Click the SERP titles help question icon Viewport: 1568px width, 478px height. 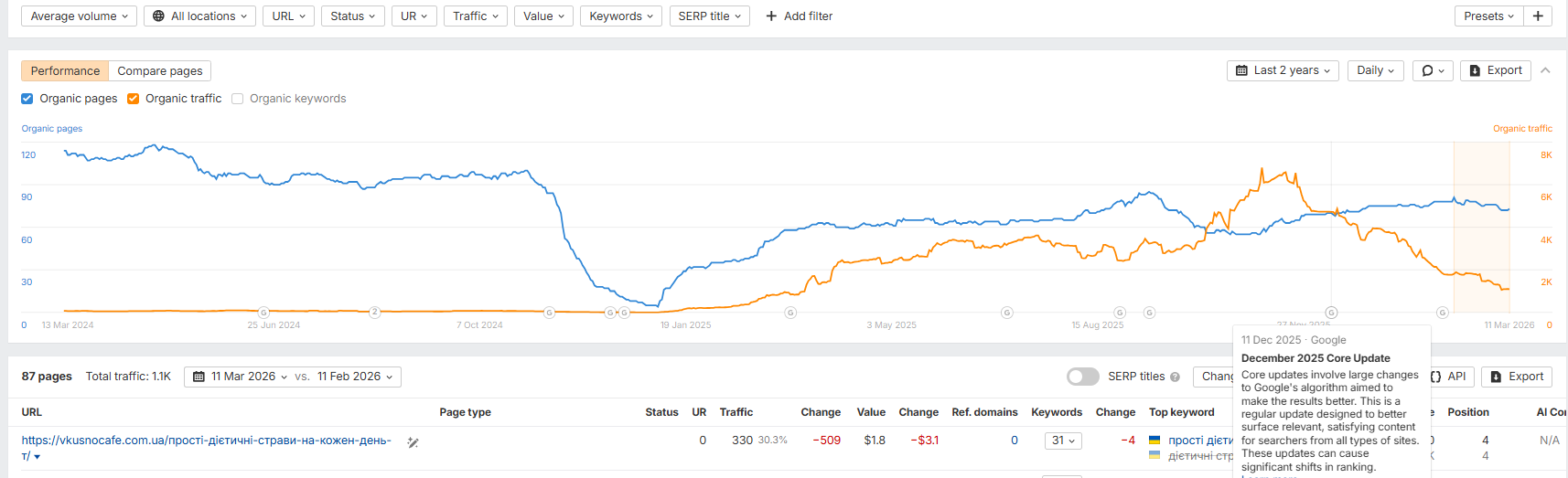click(x=1175, y=377)
